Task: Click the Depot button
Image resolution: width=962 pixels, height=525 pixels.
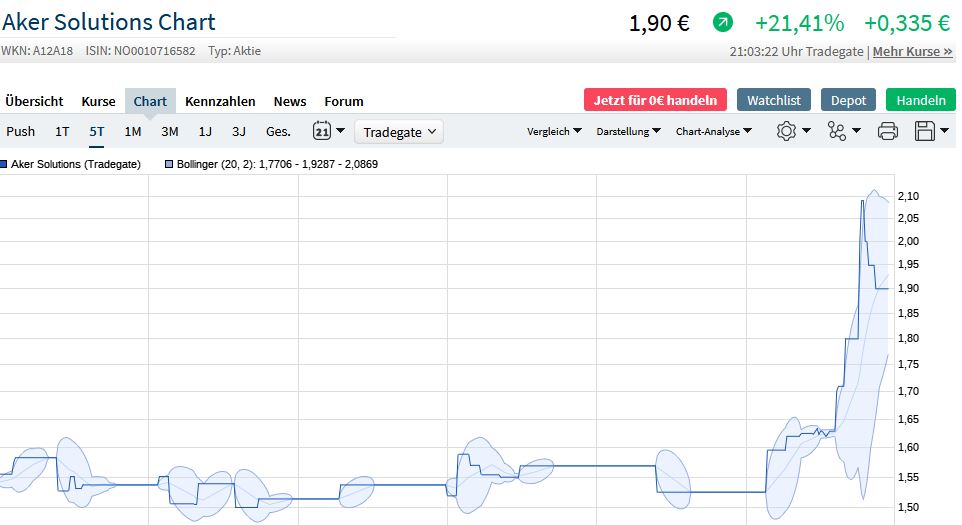Action: click(848, 100)
